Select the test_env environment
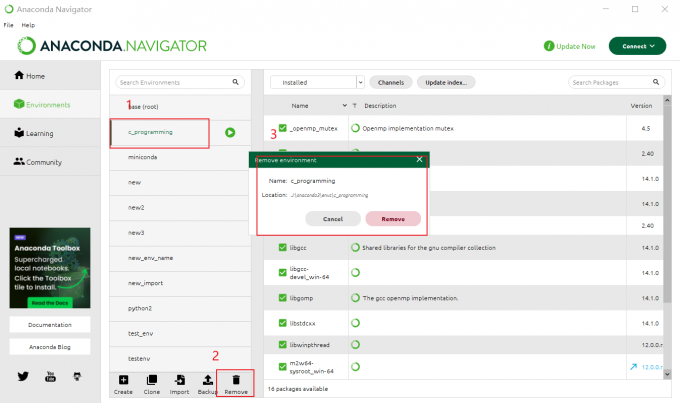Viewport: 680px width, 403px height. (x=180, y=333)
